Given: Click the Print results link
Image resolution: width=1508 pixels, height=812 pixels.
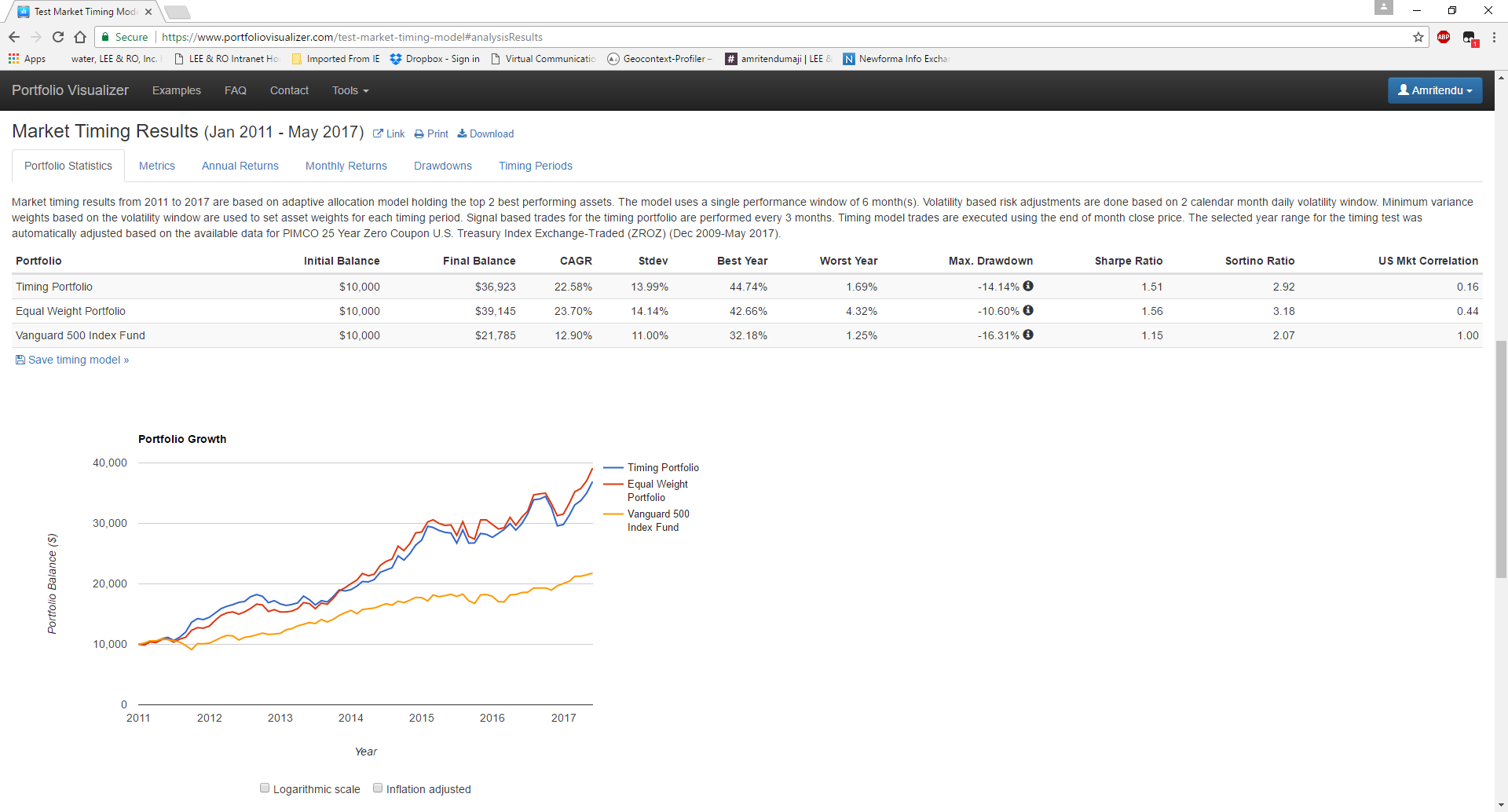Looking at the screenshot, I should click(x=431, y=134).
